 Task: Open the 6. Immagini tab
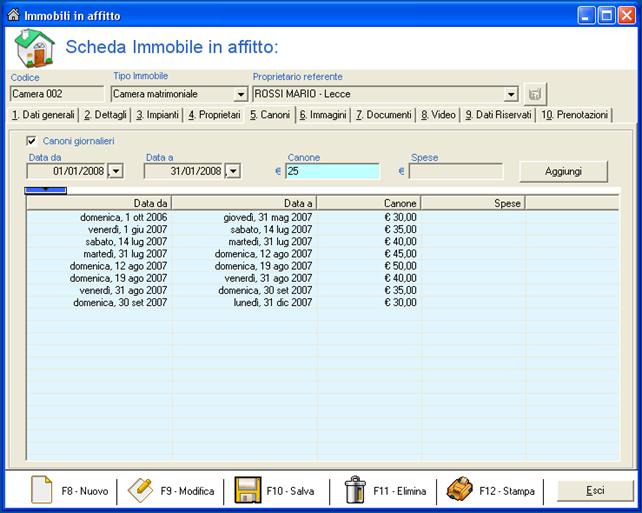(323, 115)
